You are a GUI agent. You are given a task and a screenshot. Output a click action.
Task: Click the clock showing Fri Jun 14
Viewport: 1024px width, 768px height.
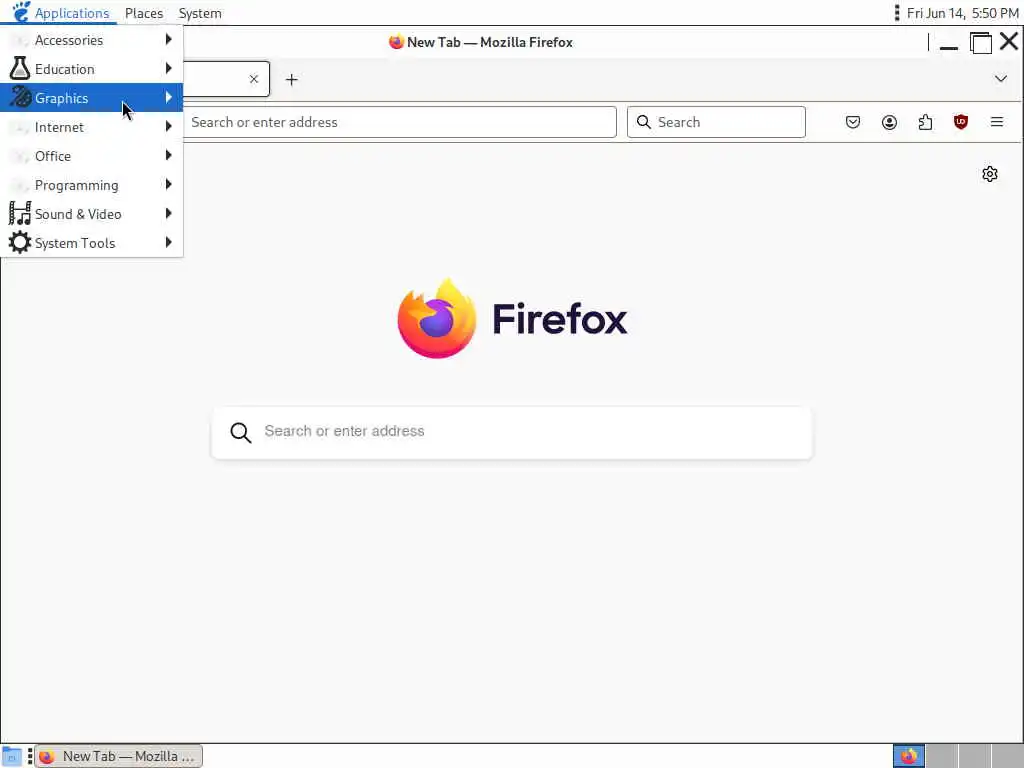pyautogui.click(x=962, y=13)
